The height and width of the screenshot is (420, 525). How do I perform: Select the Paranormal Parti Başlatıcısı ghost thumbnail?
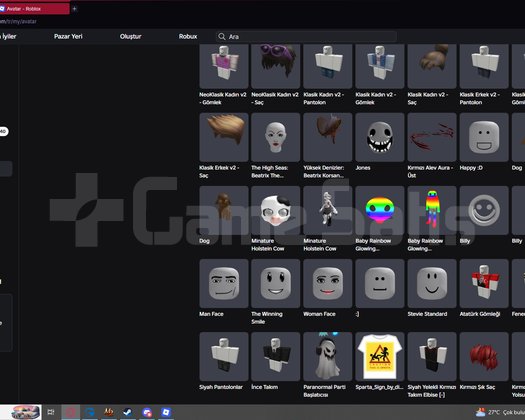point(328,356)
